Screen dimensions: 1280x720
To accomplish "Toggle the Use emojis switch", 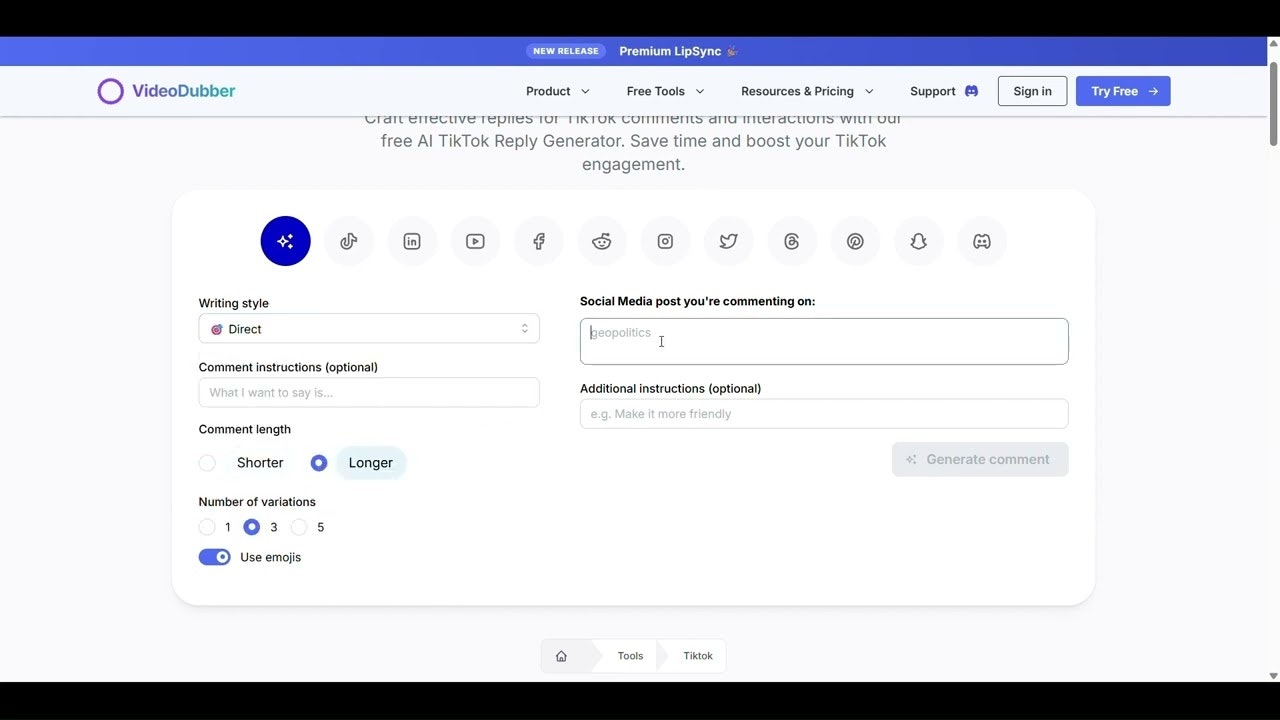I will coord(215,557).
